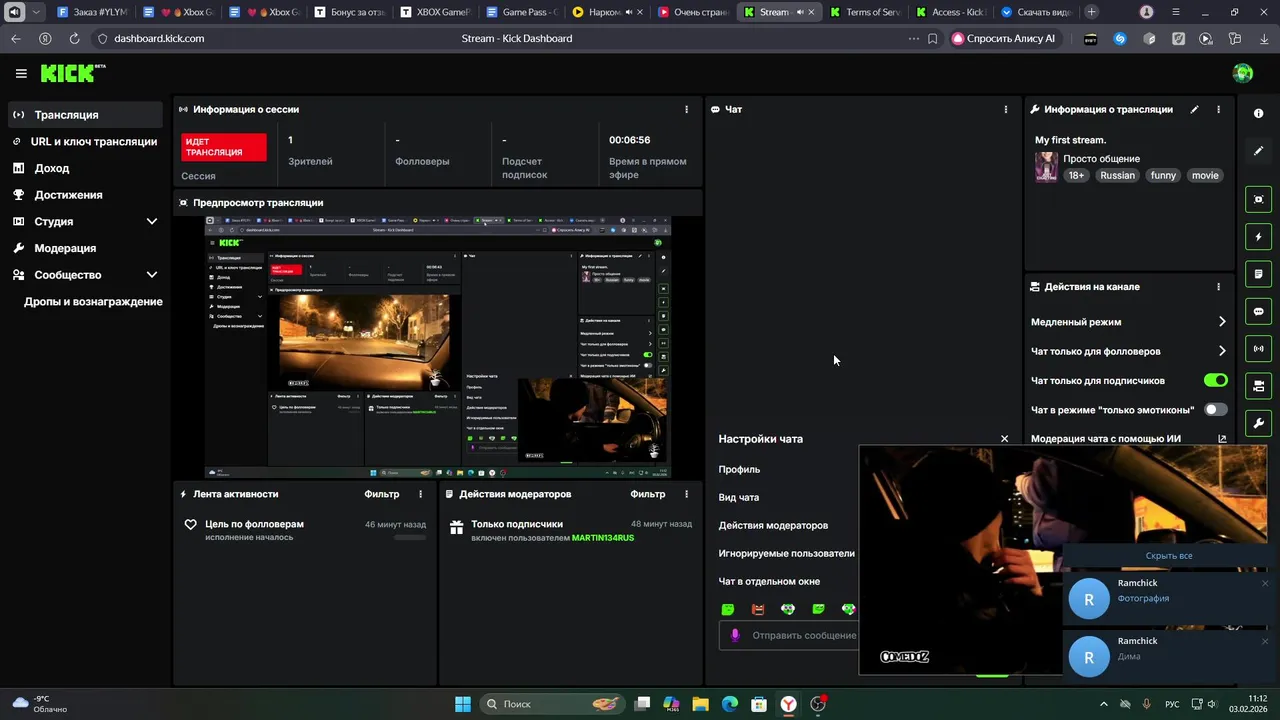Open the Информация о сессии panel options menu
The width and height of the screenshot is (1280, 720).
[686, 109]
